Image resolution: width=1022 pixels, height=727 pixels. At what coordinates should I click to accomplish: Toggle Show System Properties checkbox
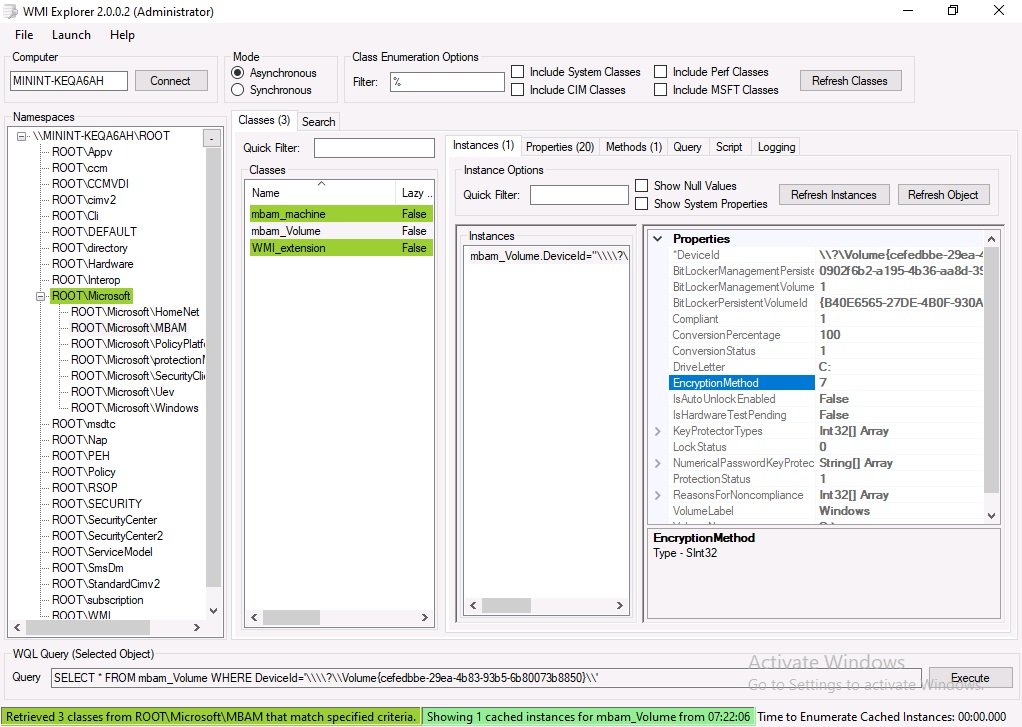click(x=641, y=203)
